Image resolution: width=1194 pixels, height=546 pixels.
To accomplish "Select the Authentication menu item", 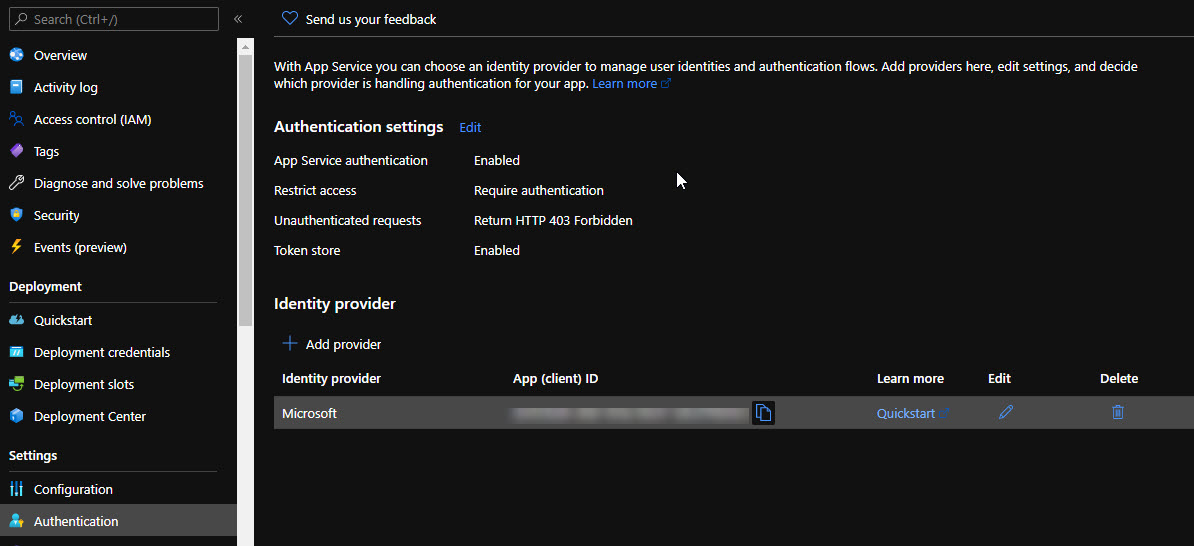I will [x=118, y=521].
